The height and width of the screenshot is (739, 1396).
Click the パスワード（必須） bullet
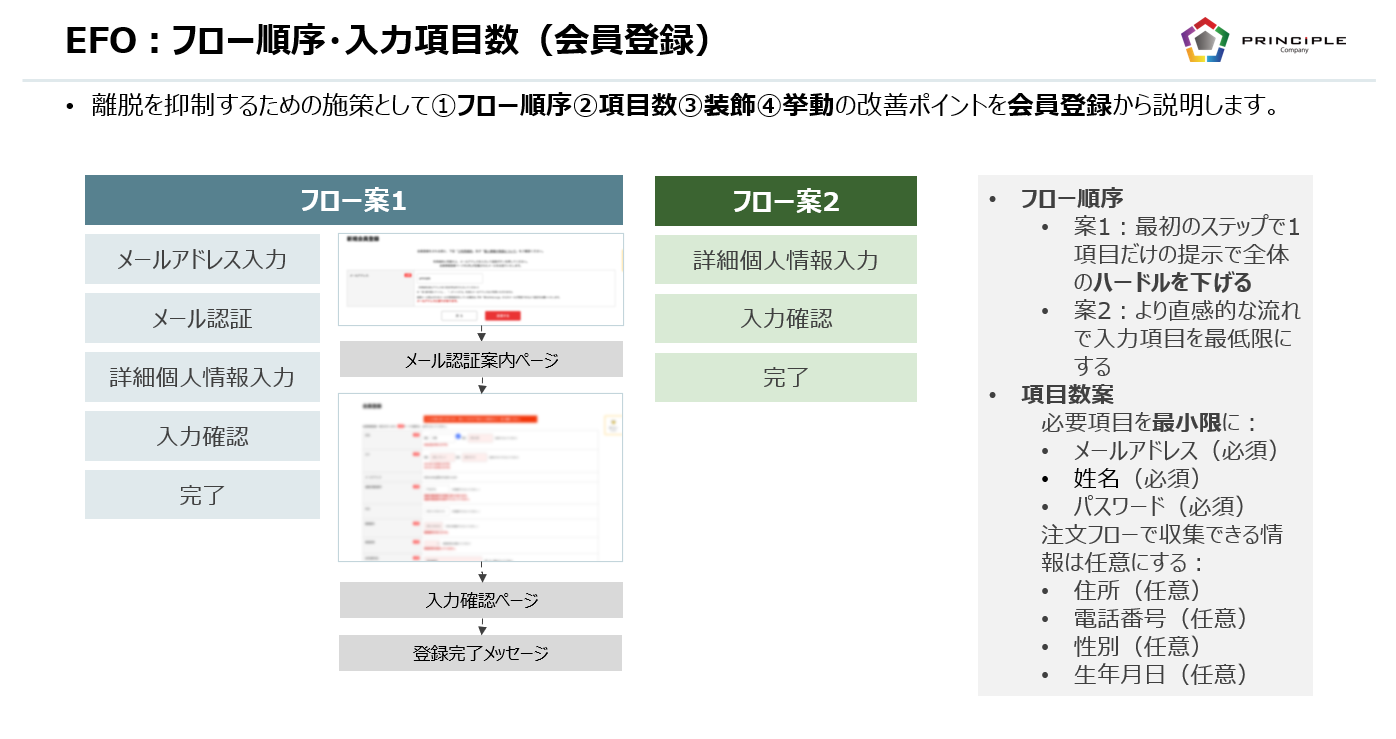pos(1159,506)
